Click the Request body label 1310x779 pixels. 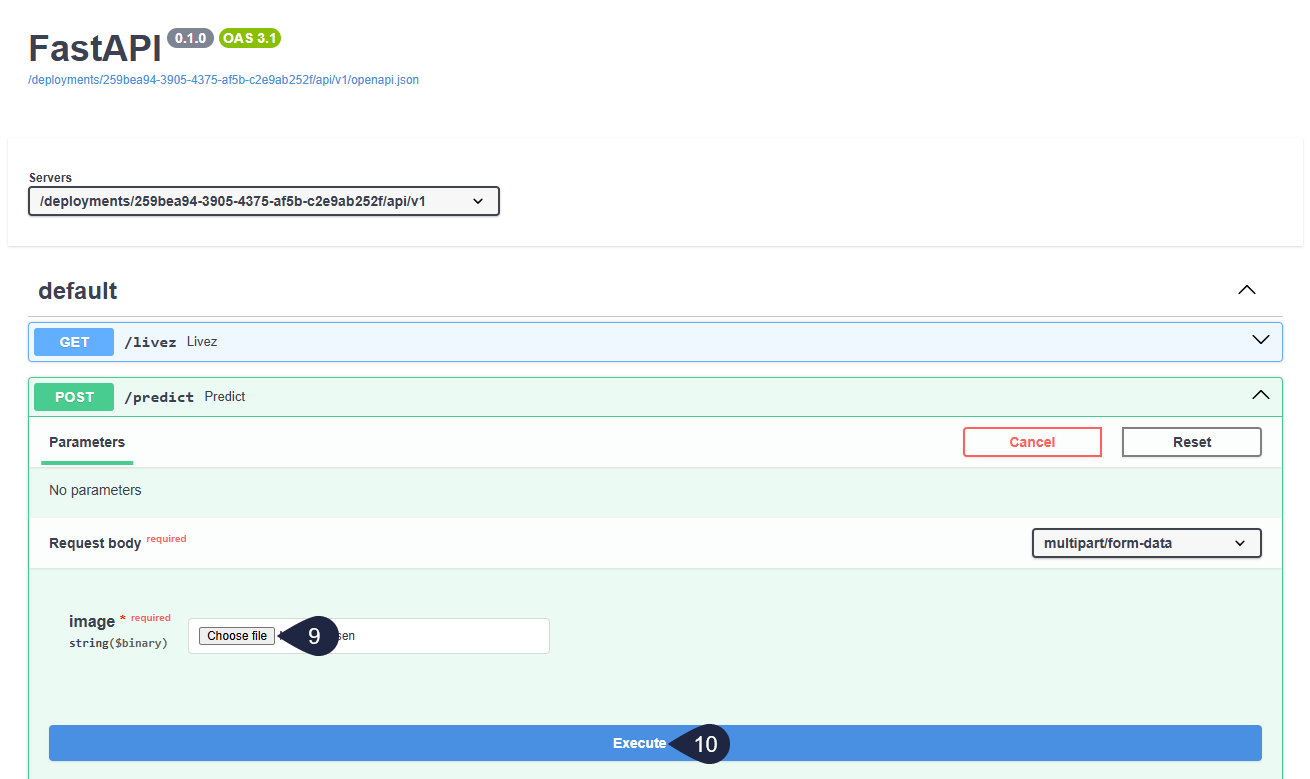(x=95, y=543)
